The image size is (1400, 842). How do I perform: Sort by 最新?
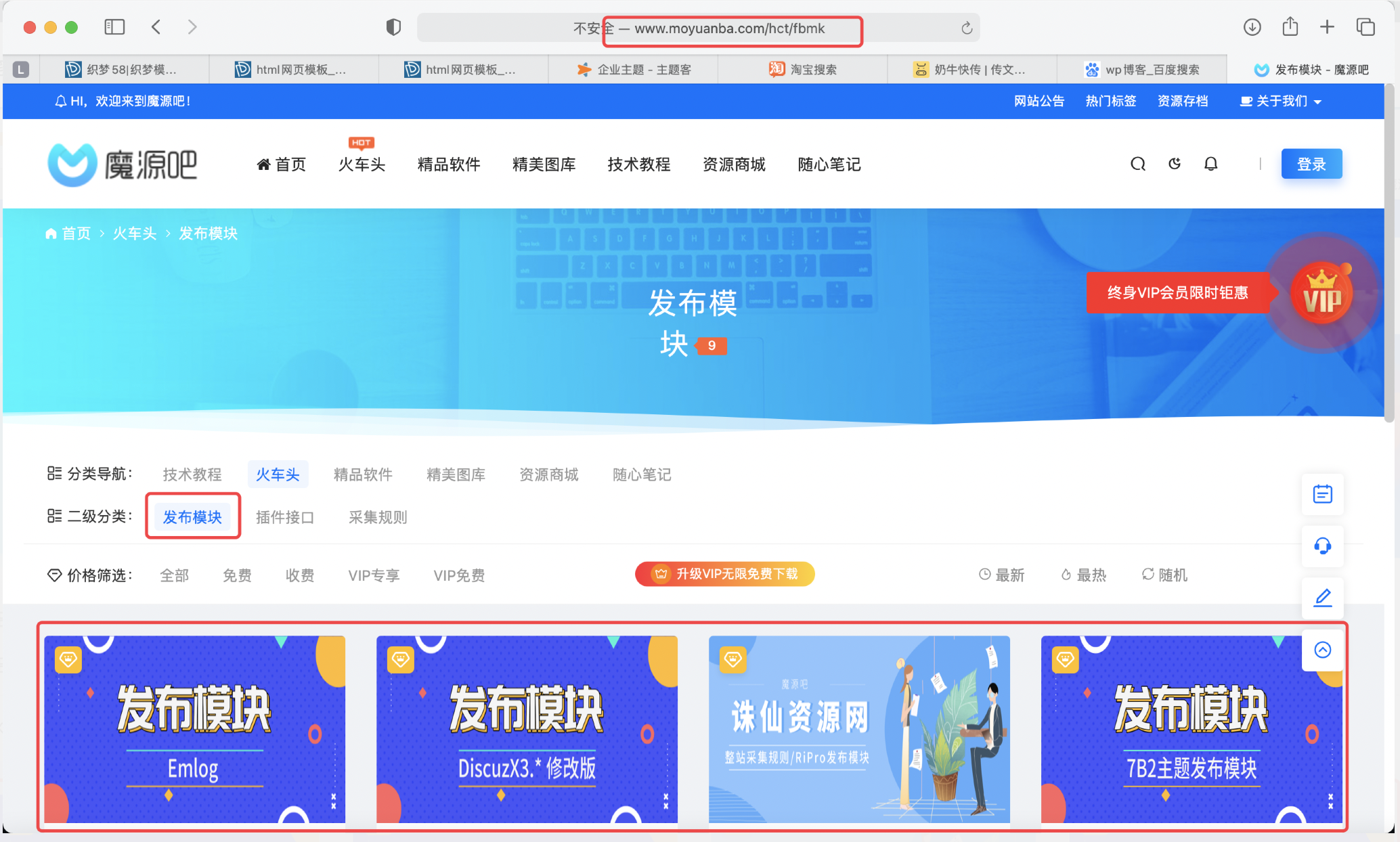click(x=1001, y=575)
